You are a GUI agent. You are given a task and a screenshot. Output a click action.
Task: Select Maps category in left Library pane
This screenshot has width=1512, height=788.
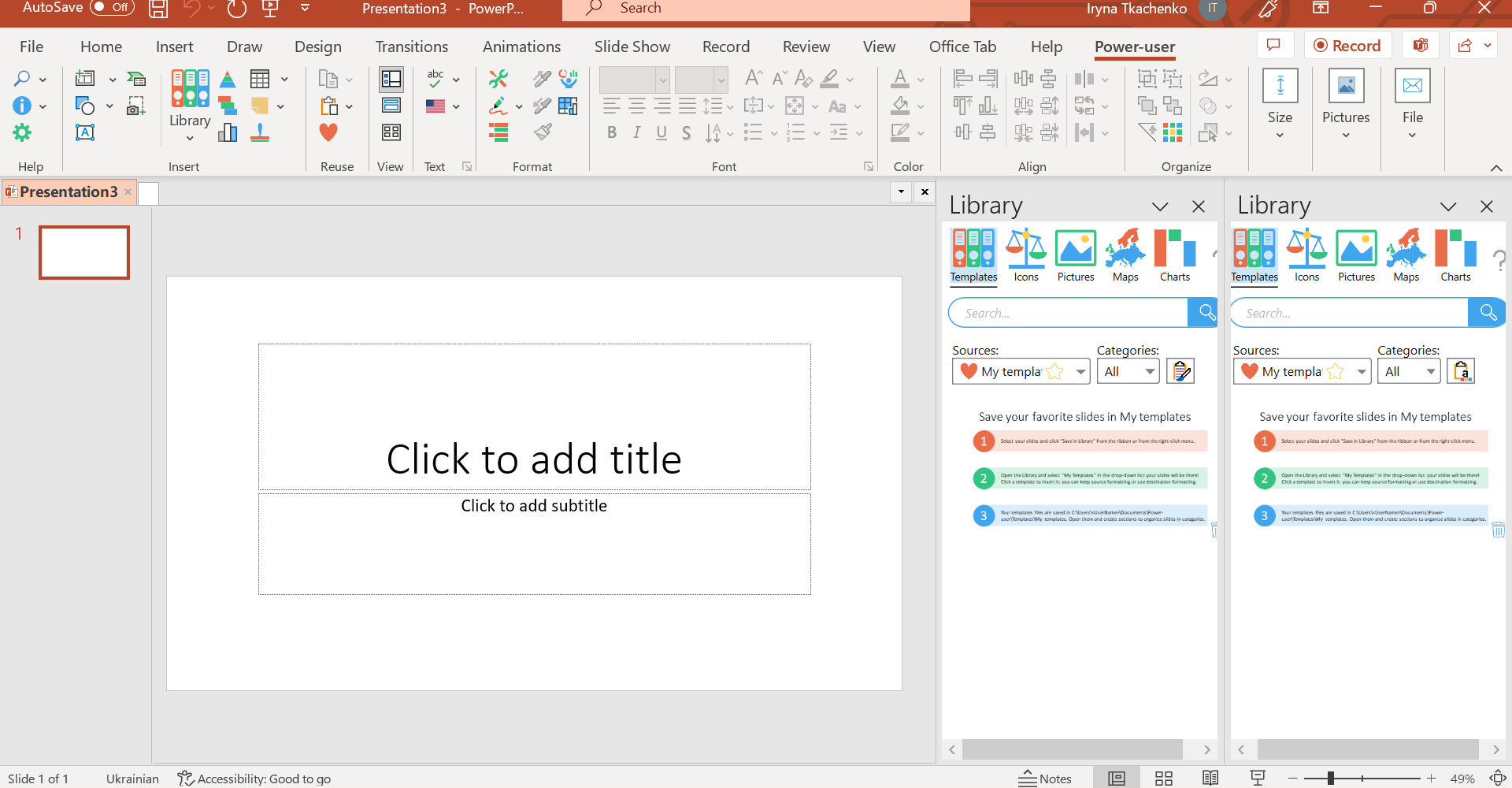click(x=1125, y=255)
